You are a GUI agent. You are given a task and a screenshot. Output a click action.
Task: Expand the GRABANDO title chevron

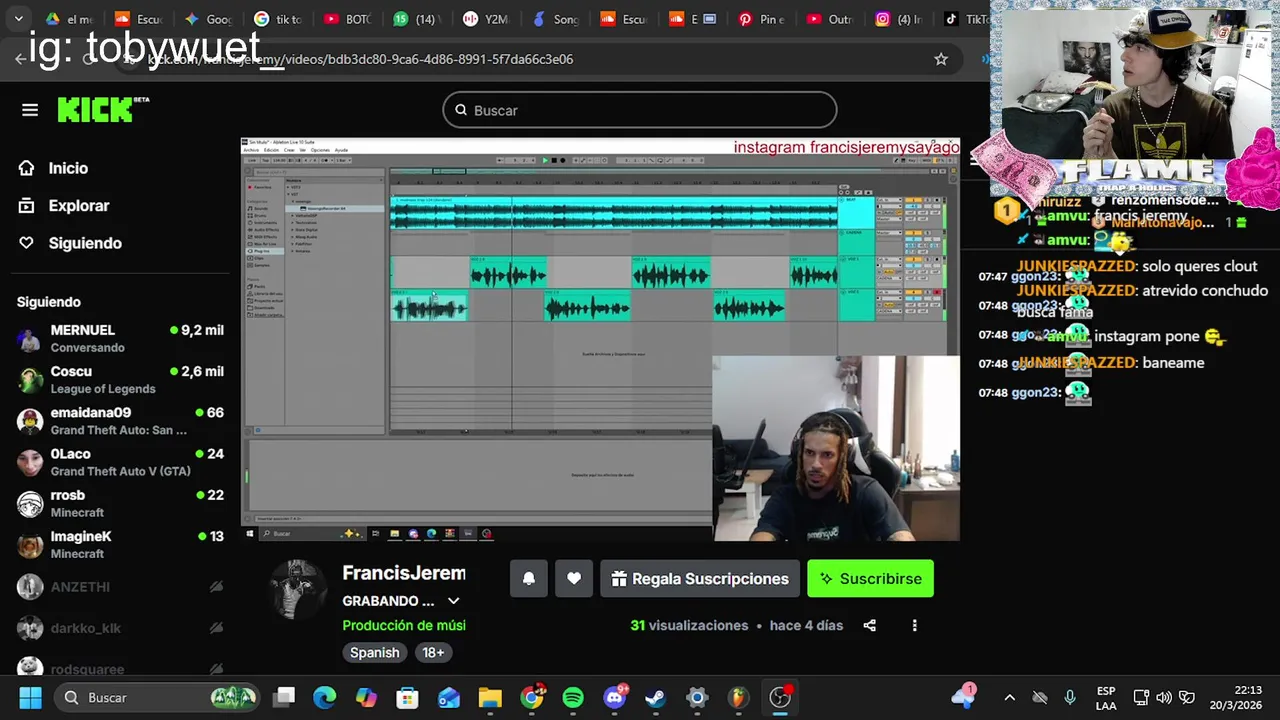click(x=453, y=601)
